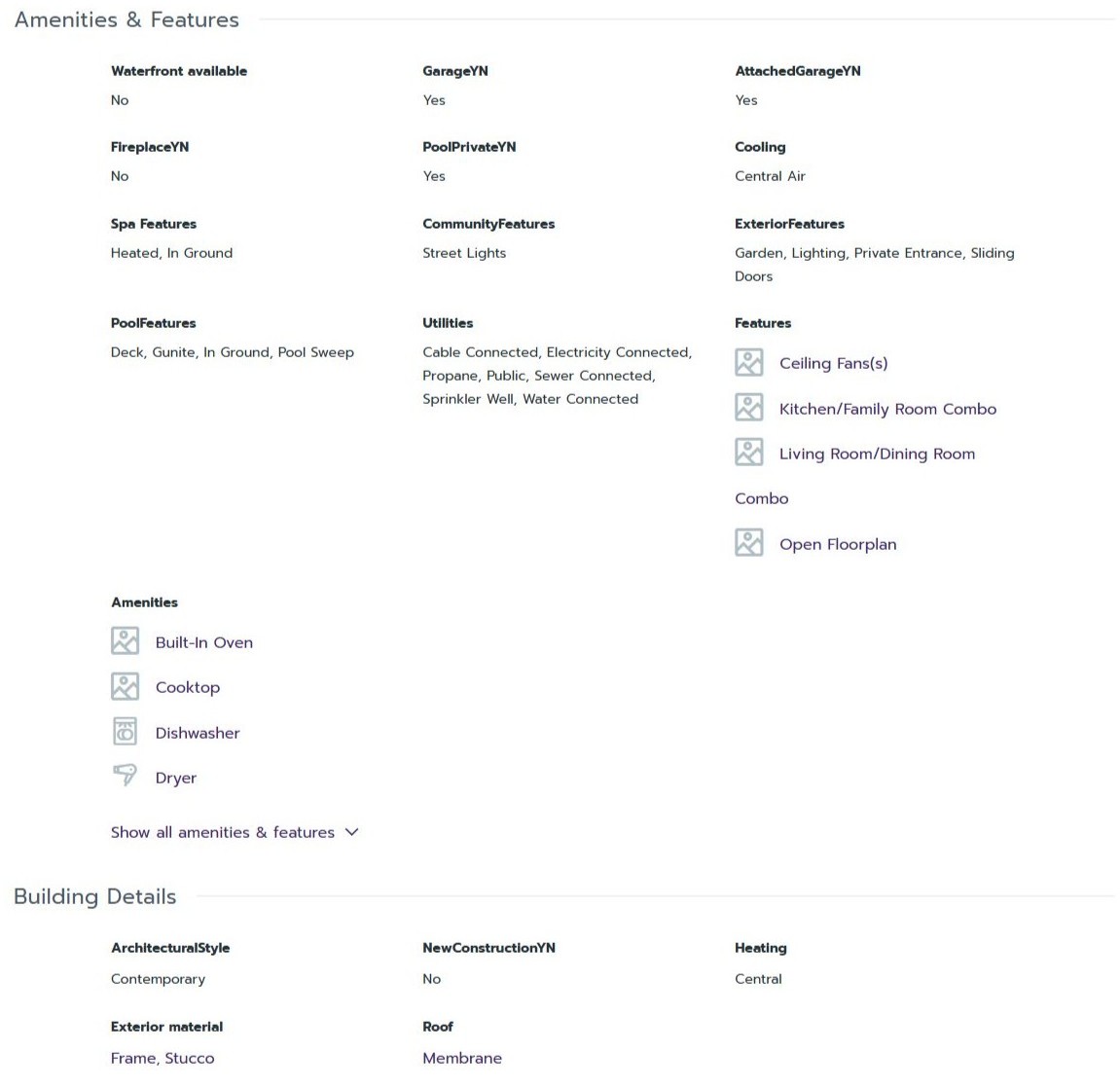
Task: Click the Ceiling Fans(s) feature icon
Action: 748,362
